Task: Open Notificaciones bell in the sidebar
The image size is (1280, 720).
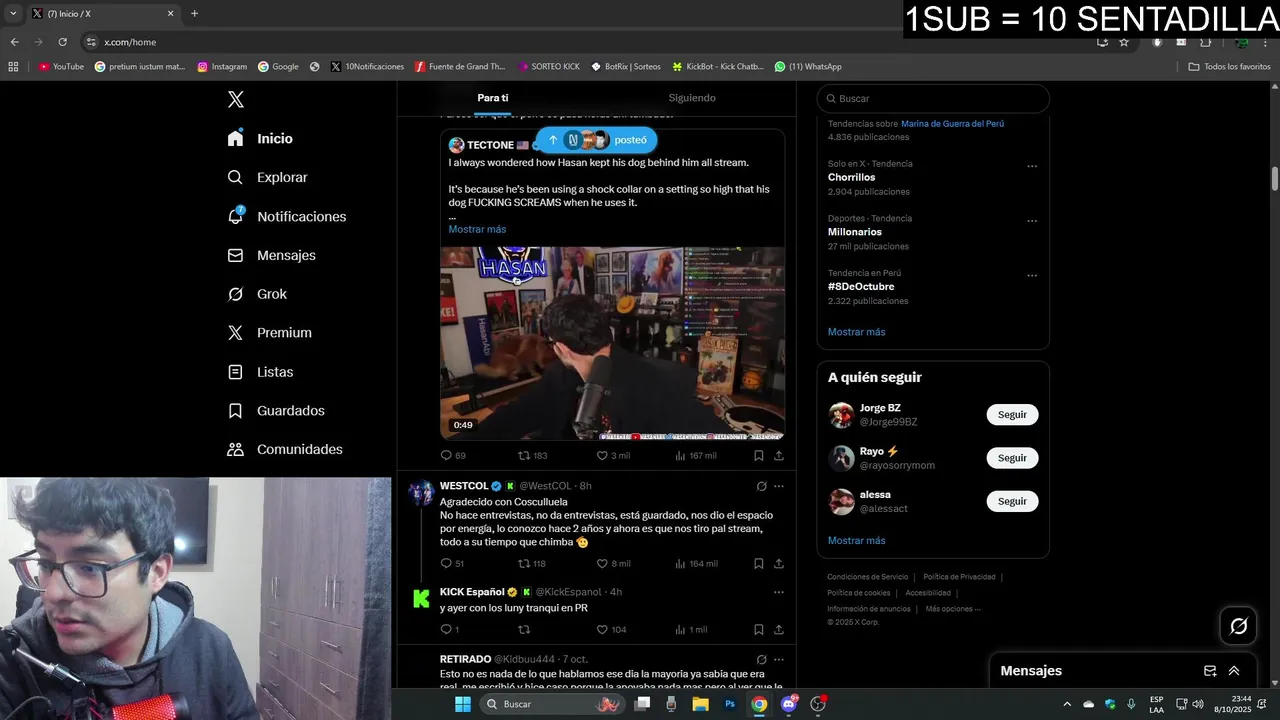Action: pyautogui.click(x=286, y=216)
